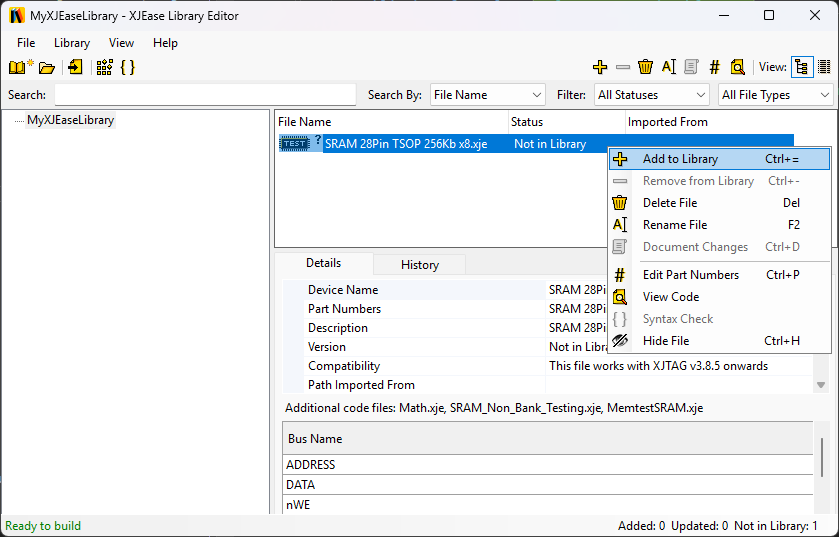The height and width of the screenshot is (537, 839).
Task: Switch to tree view mode
Action: pos(801,67)
